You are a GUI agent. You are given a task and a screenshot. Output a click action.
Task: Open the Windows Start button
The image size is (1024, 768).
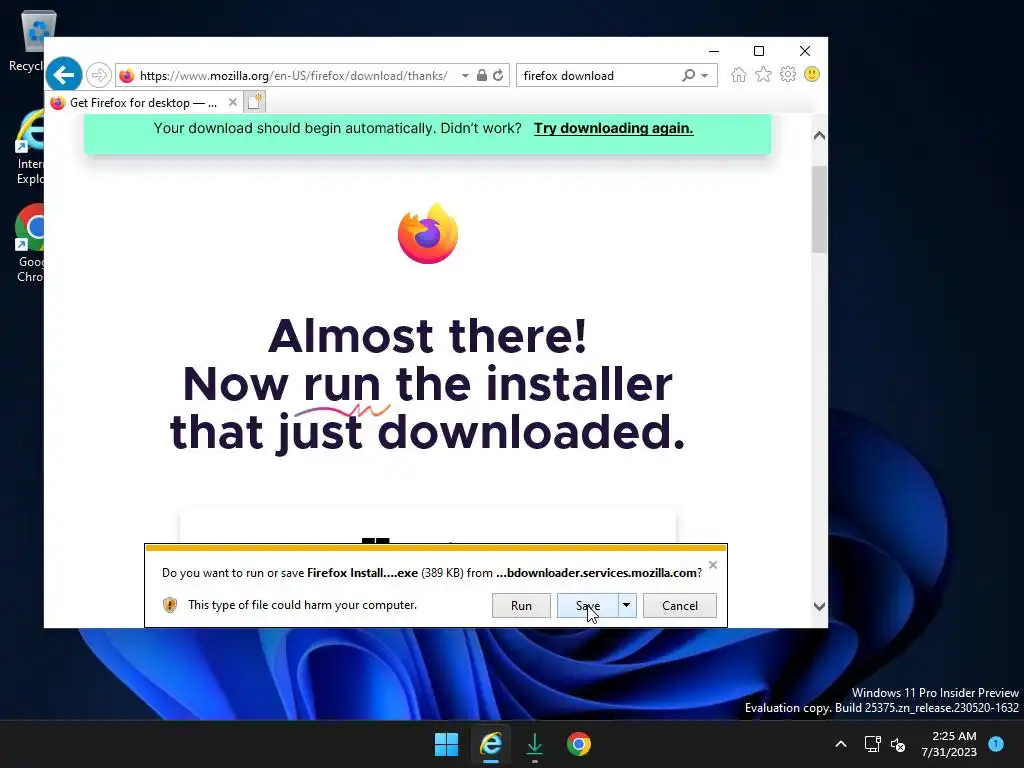(447, 744)
